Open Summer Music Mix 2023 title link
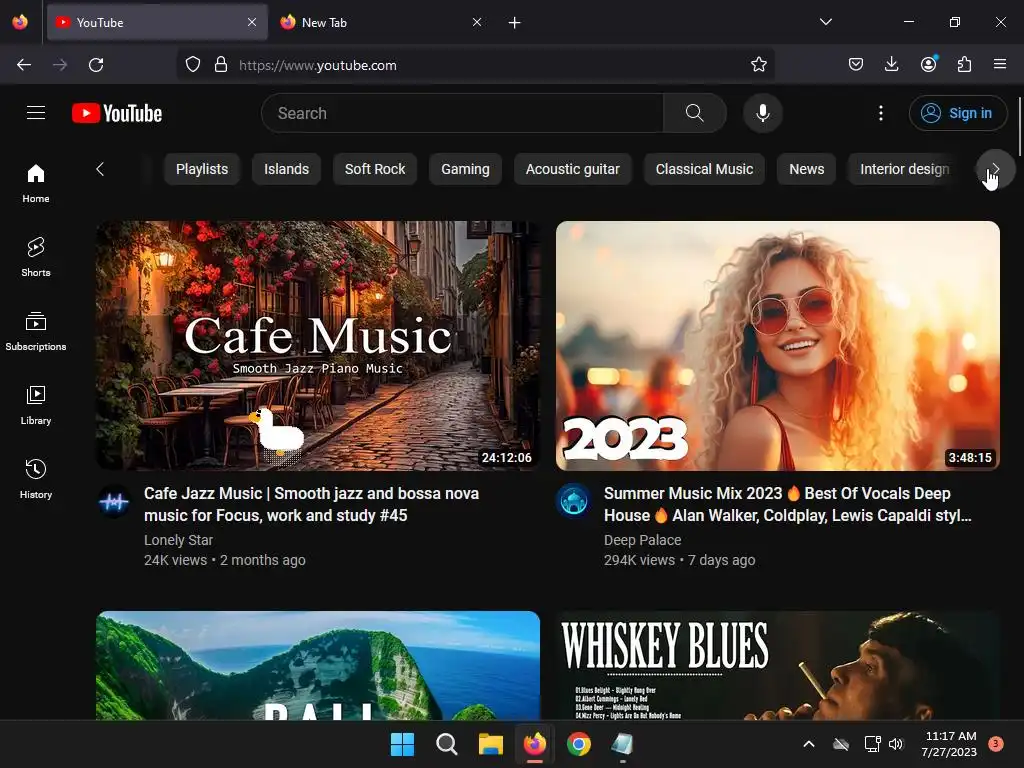The width and height of the screenshot is (1024, 768). [788, 504]
